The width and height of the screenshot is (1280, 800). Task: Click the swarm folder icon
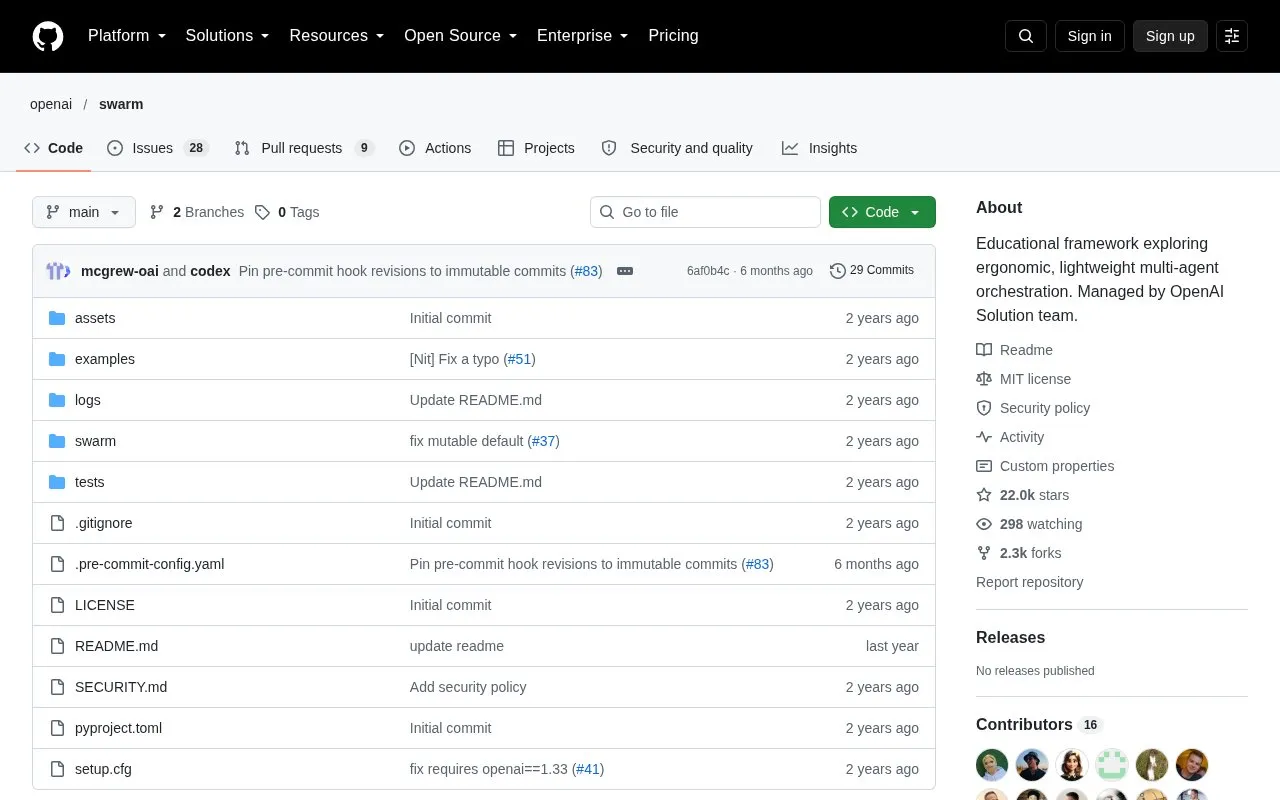tap(57, 441)
